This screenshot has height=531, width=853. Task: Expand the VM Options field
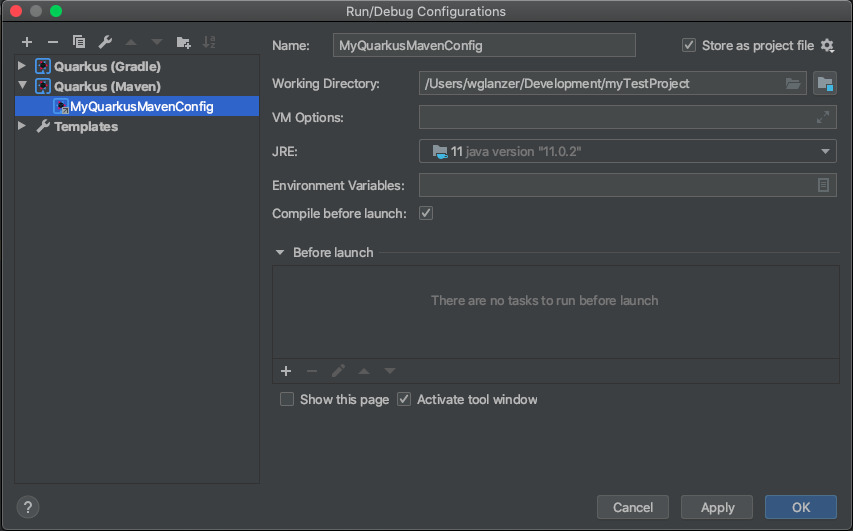823,117
